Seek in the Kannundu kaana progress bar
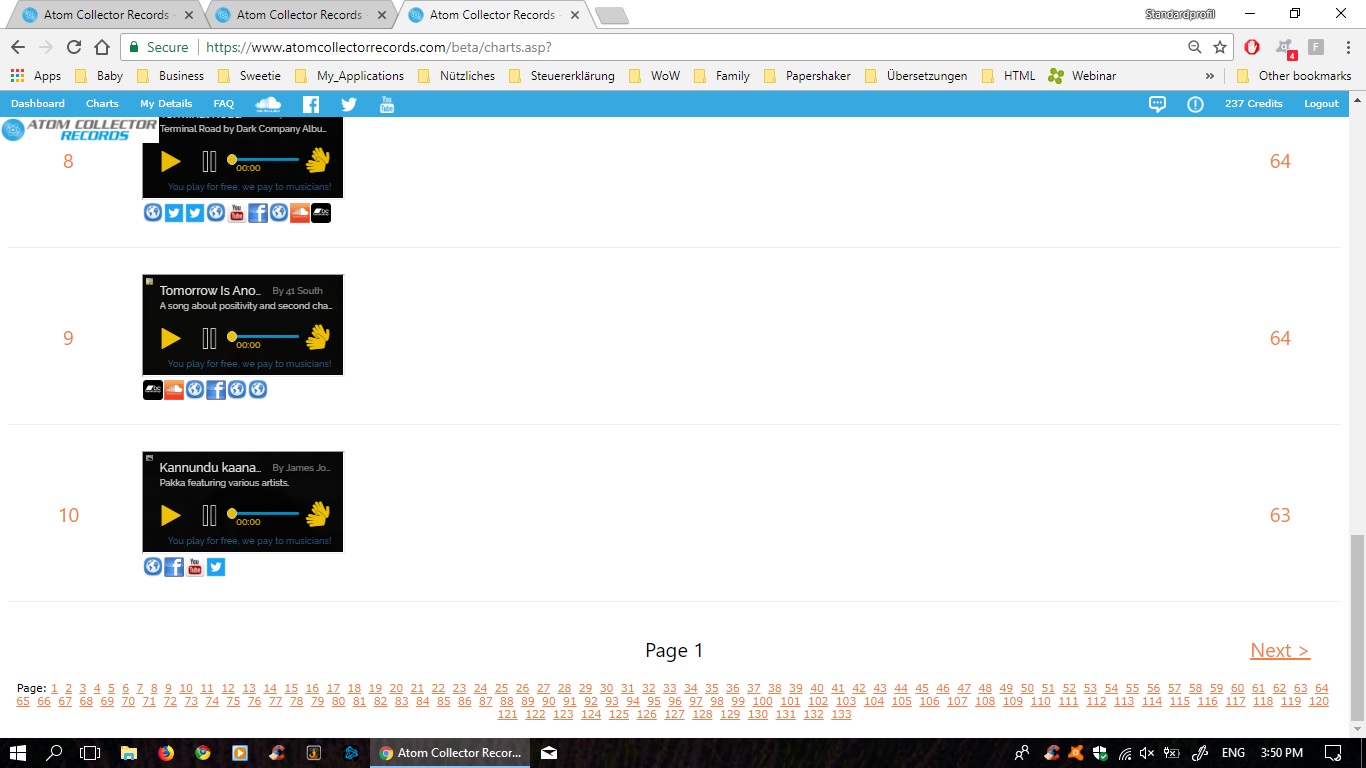 (x=264, y=513)
